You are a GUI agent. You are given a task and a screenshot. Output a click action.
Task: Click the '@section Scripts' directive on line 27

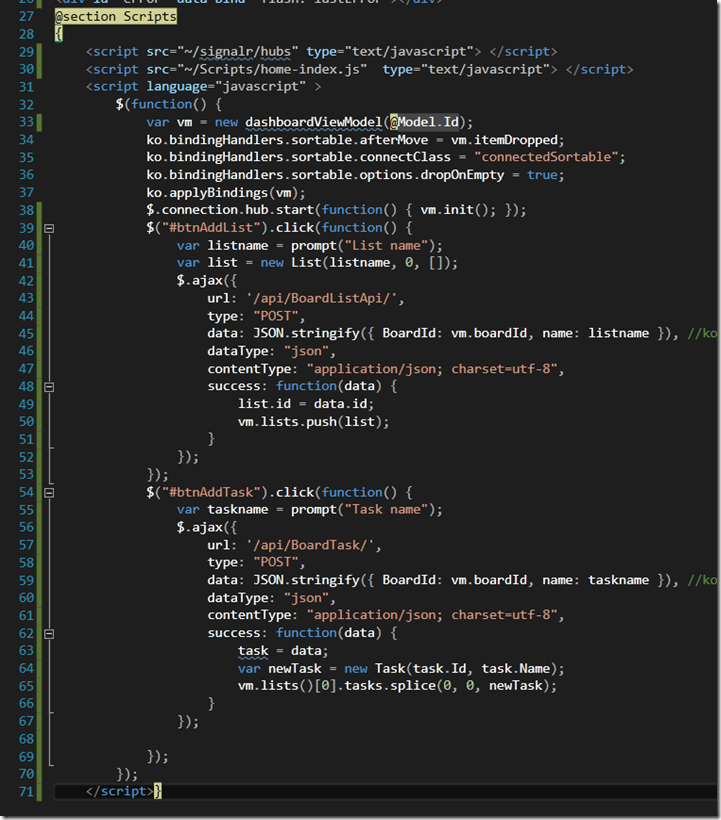point(116,17)
